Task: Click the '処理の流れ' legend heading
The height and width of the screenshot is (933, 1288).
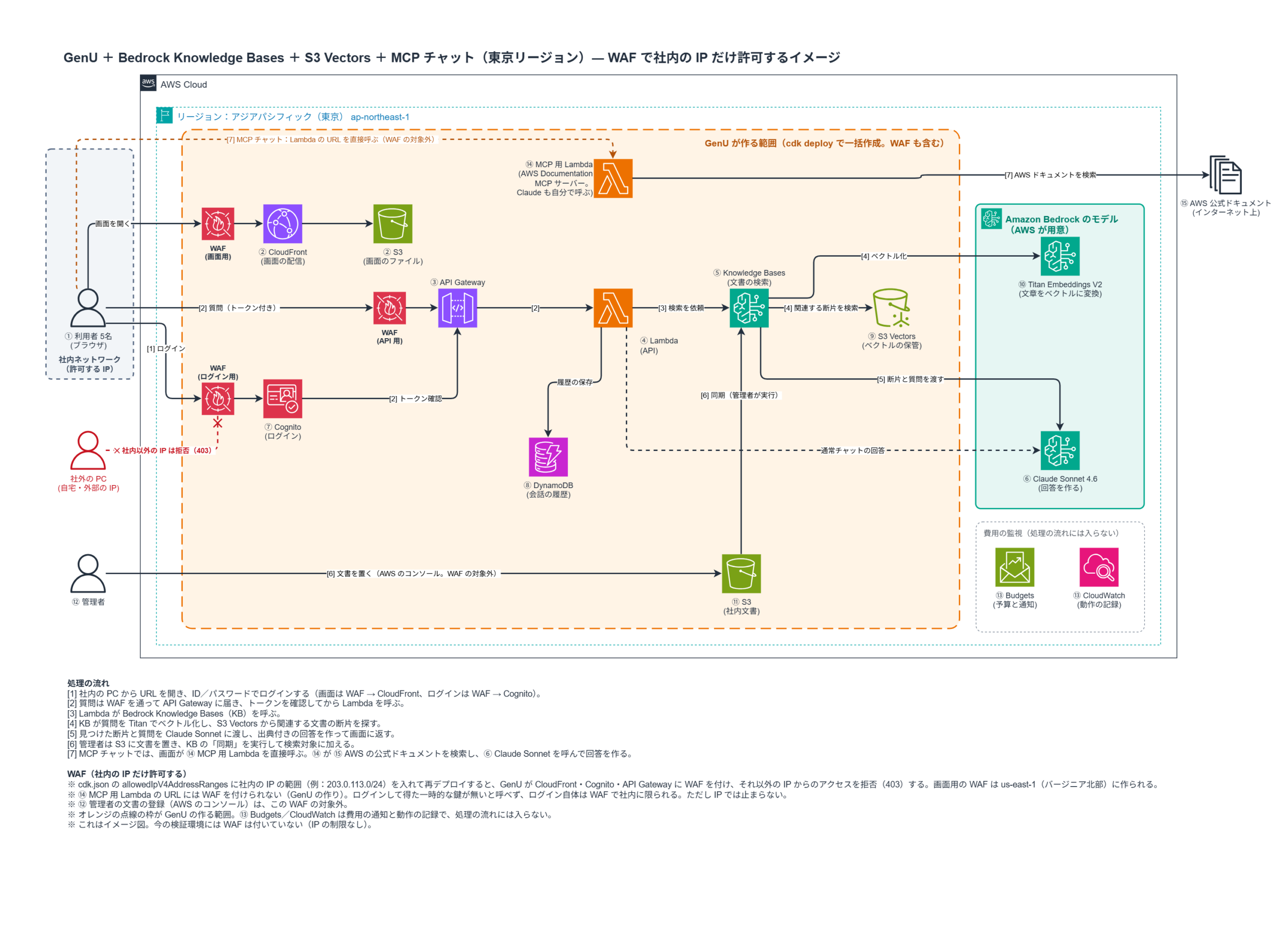Action: coord(88,683)
